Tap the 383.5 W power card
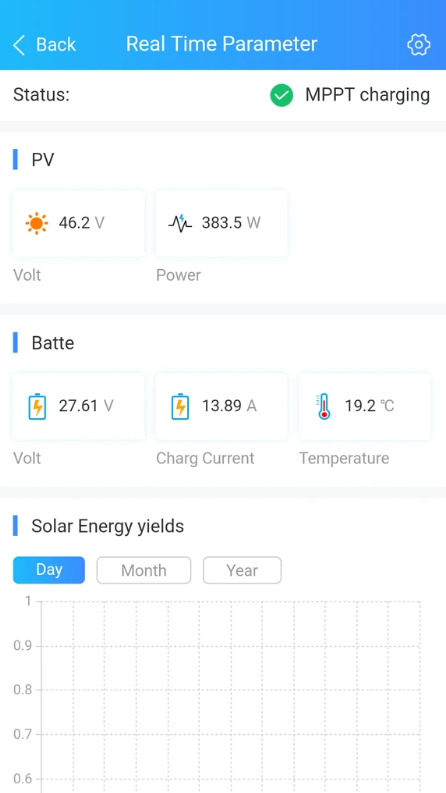The width and height of the screenshot is (446, 793). click(221, 224)
